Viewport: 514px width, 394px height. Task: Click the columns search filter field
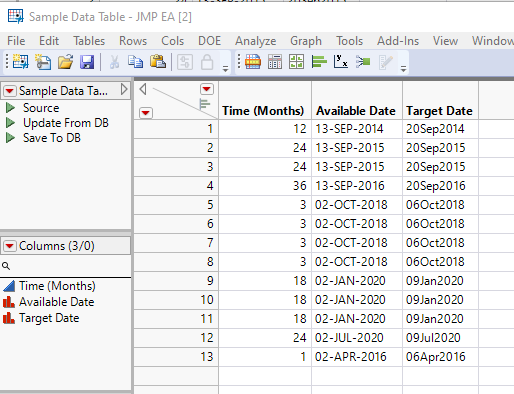pos(66,266)
